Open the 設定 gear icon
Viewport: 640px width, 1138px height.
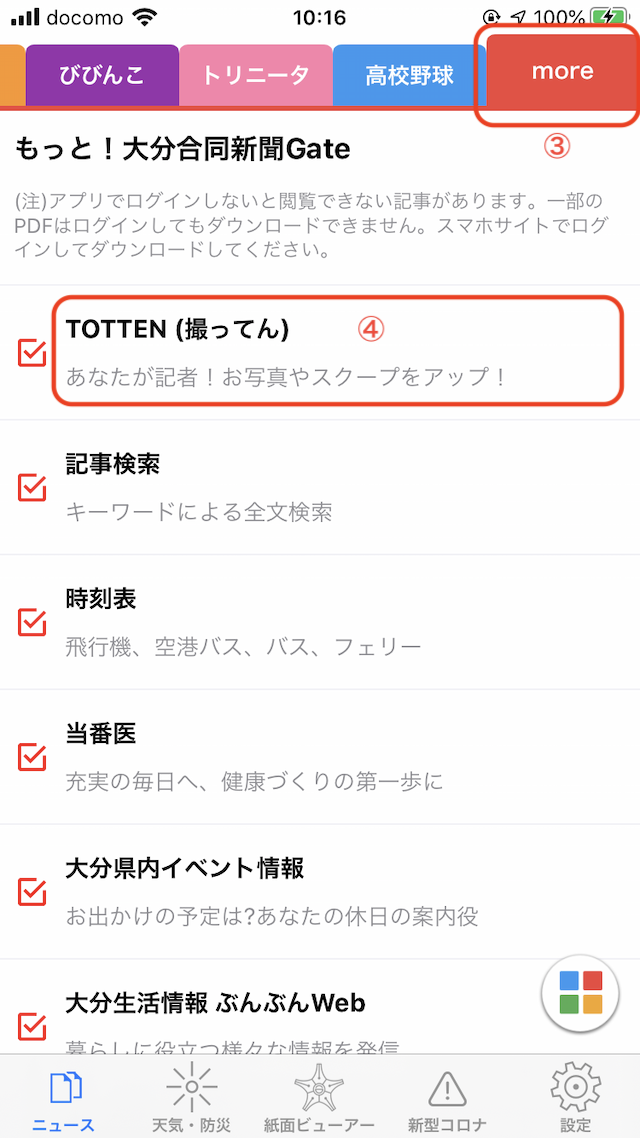(x=575, y=1087)
